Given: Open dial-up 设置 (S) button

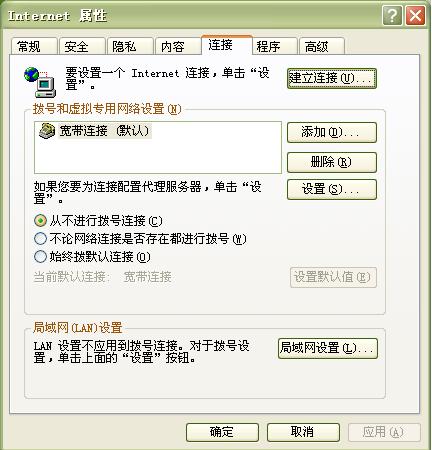Looking at the screenshot, I should point(332,189).
